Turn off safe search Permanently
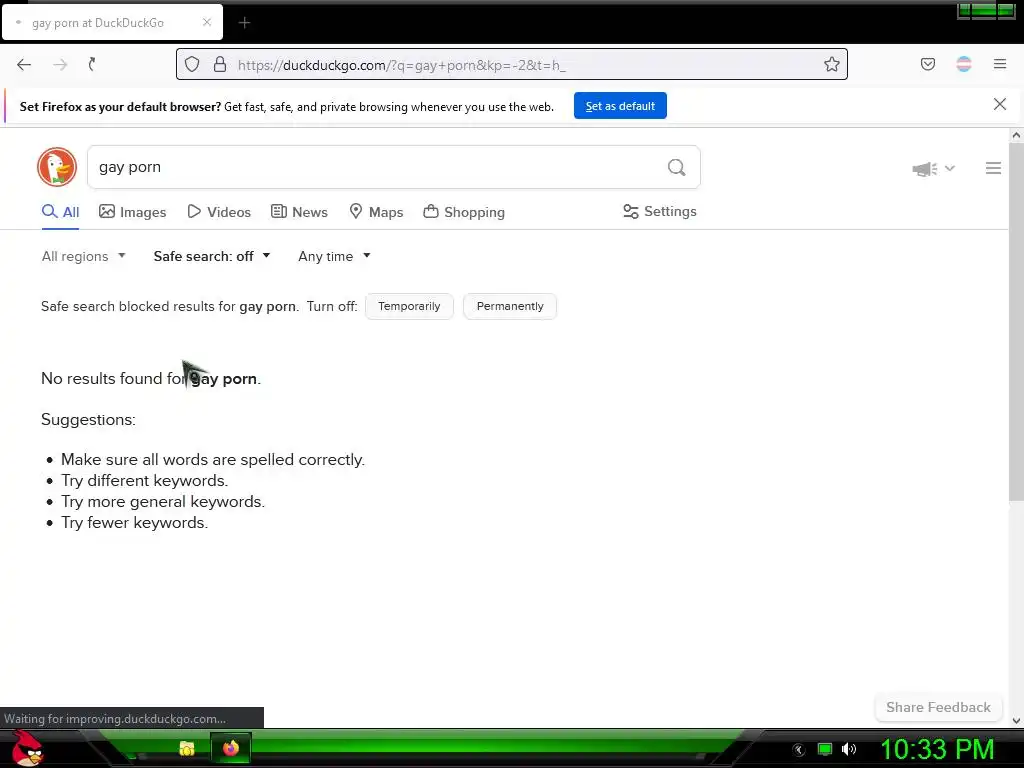Screen dimensions: 1024x768 pyautogui.click(x=510, y=306)
